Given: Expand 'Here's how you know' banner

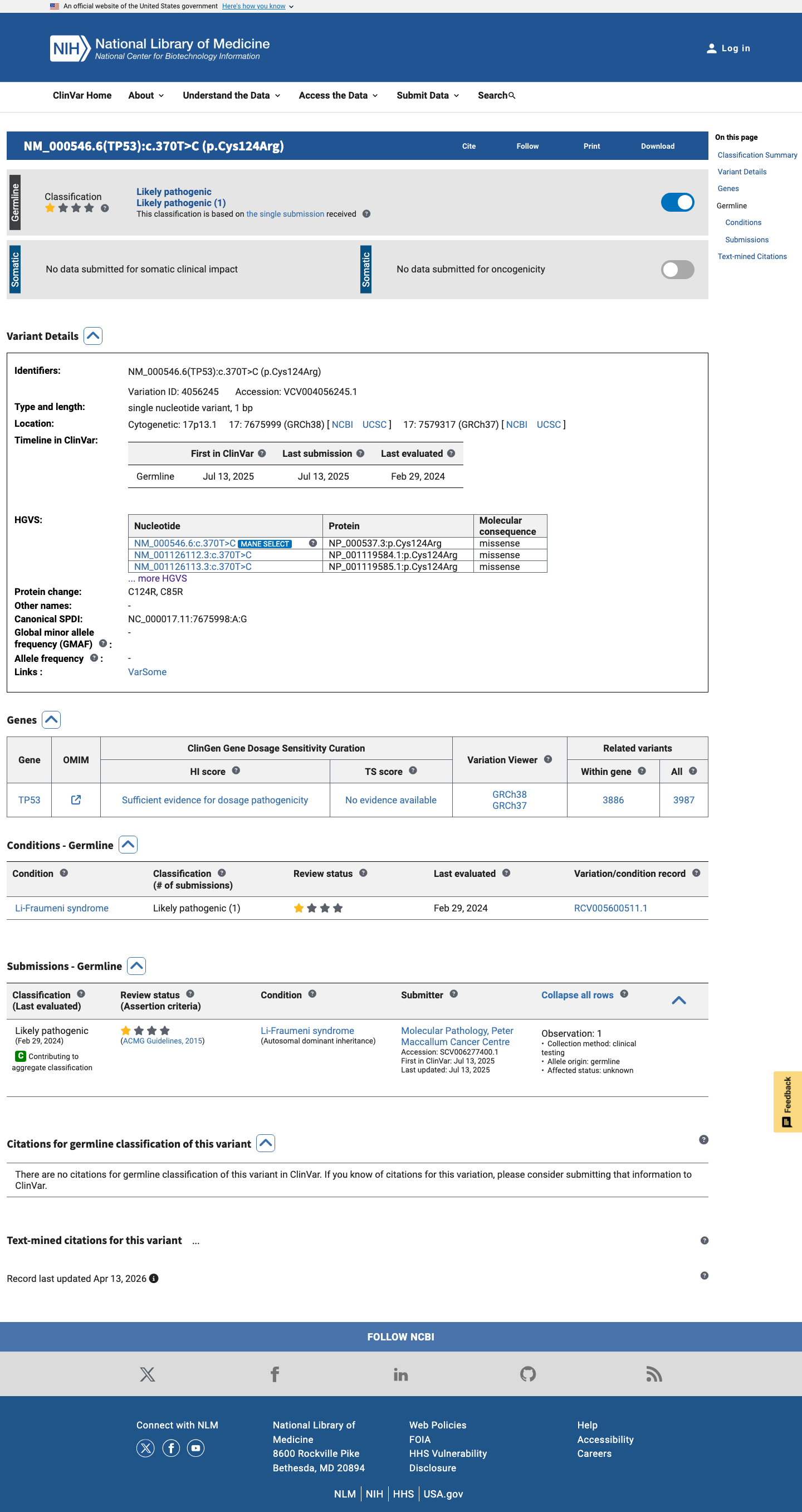Looking at the screenshot, I should coord(258,7).
